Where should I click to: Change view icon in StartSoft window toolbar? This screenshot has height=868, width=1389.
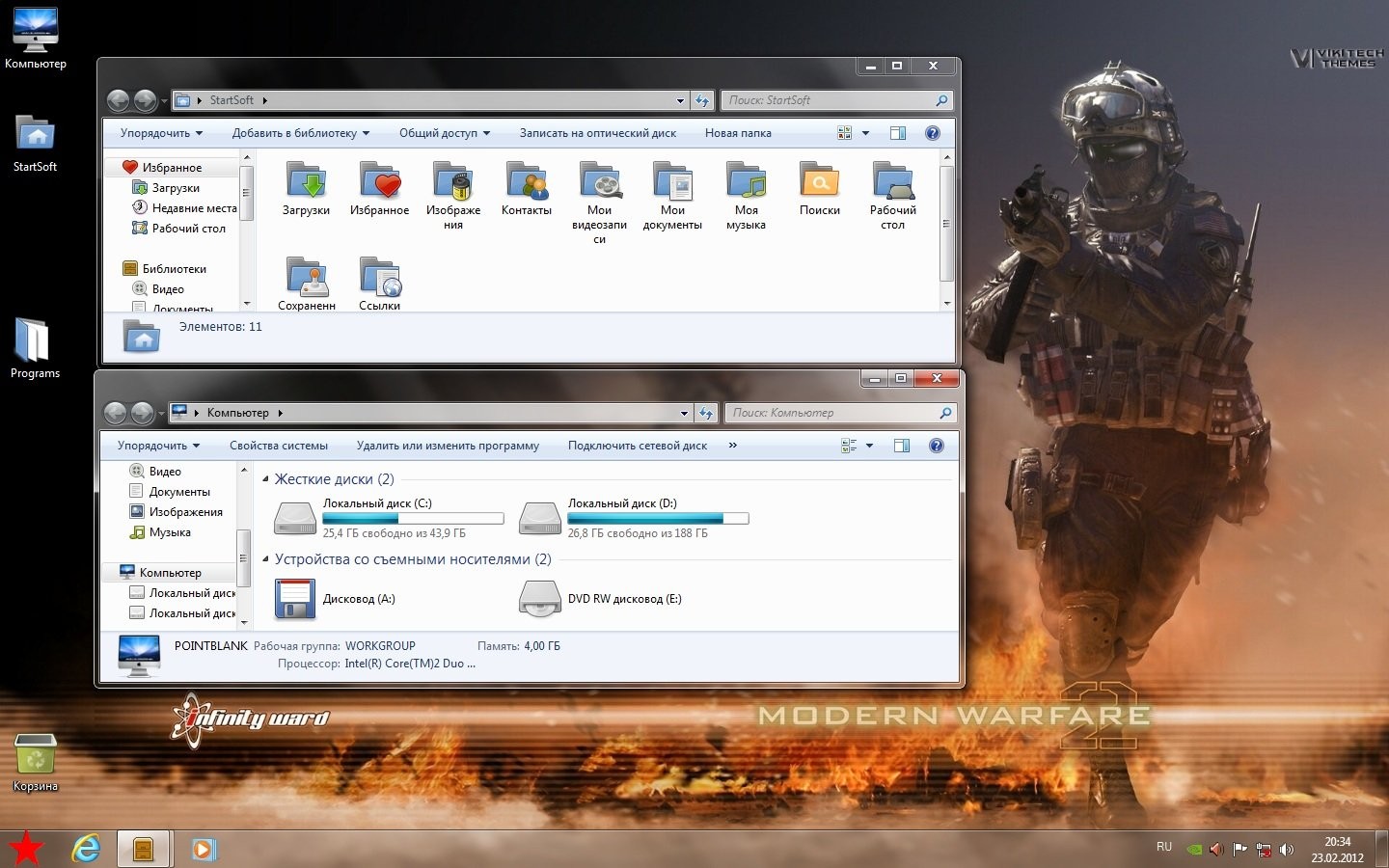pyautogui.click(x=845, y=133)
